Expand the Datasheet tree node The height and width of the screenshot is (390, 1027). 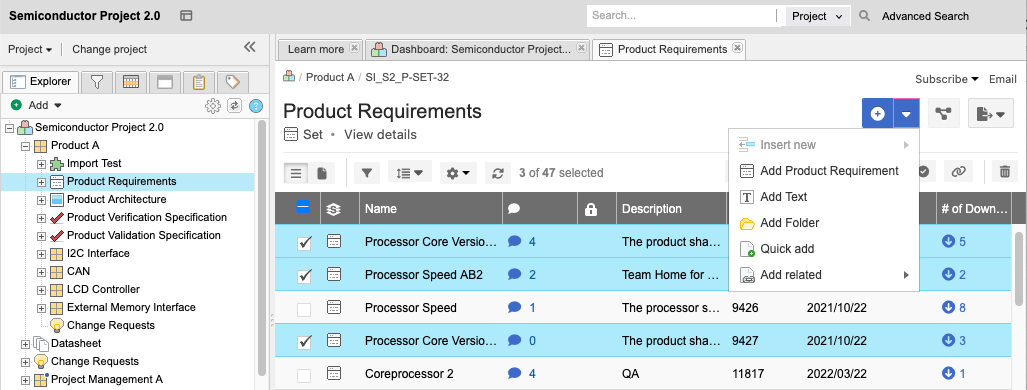[26, 343]
